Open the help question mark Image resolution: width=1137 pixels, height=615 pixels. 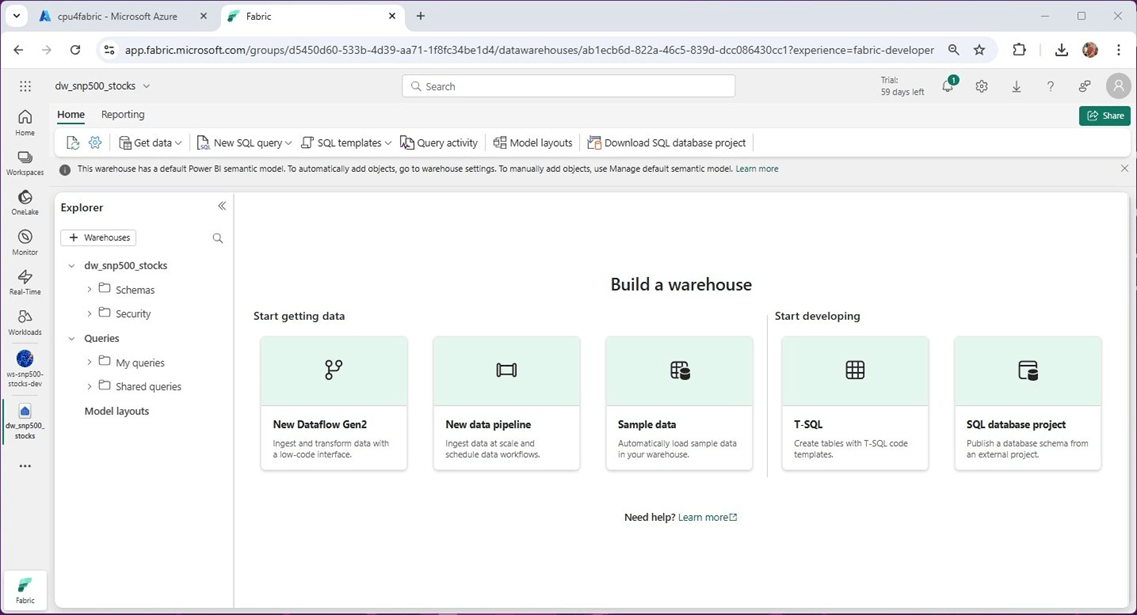point(1050,86)
